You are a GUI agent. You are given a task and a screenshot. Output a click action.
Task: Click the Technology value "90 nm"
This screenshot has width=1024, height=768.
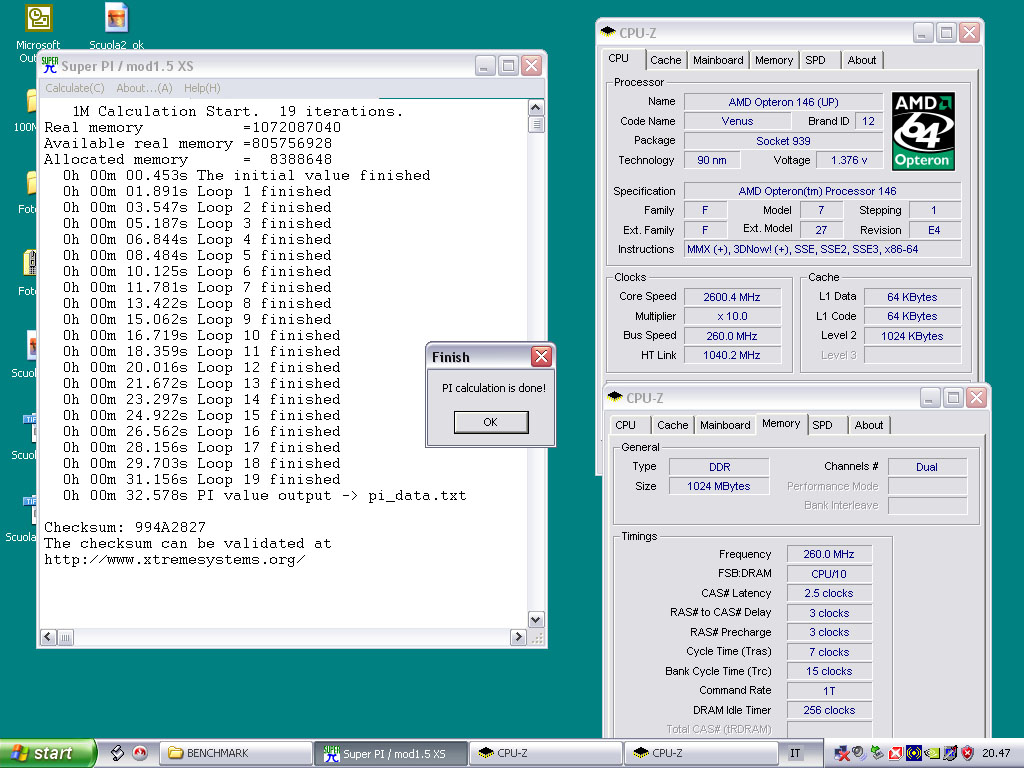712,160
